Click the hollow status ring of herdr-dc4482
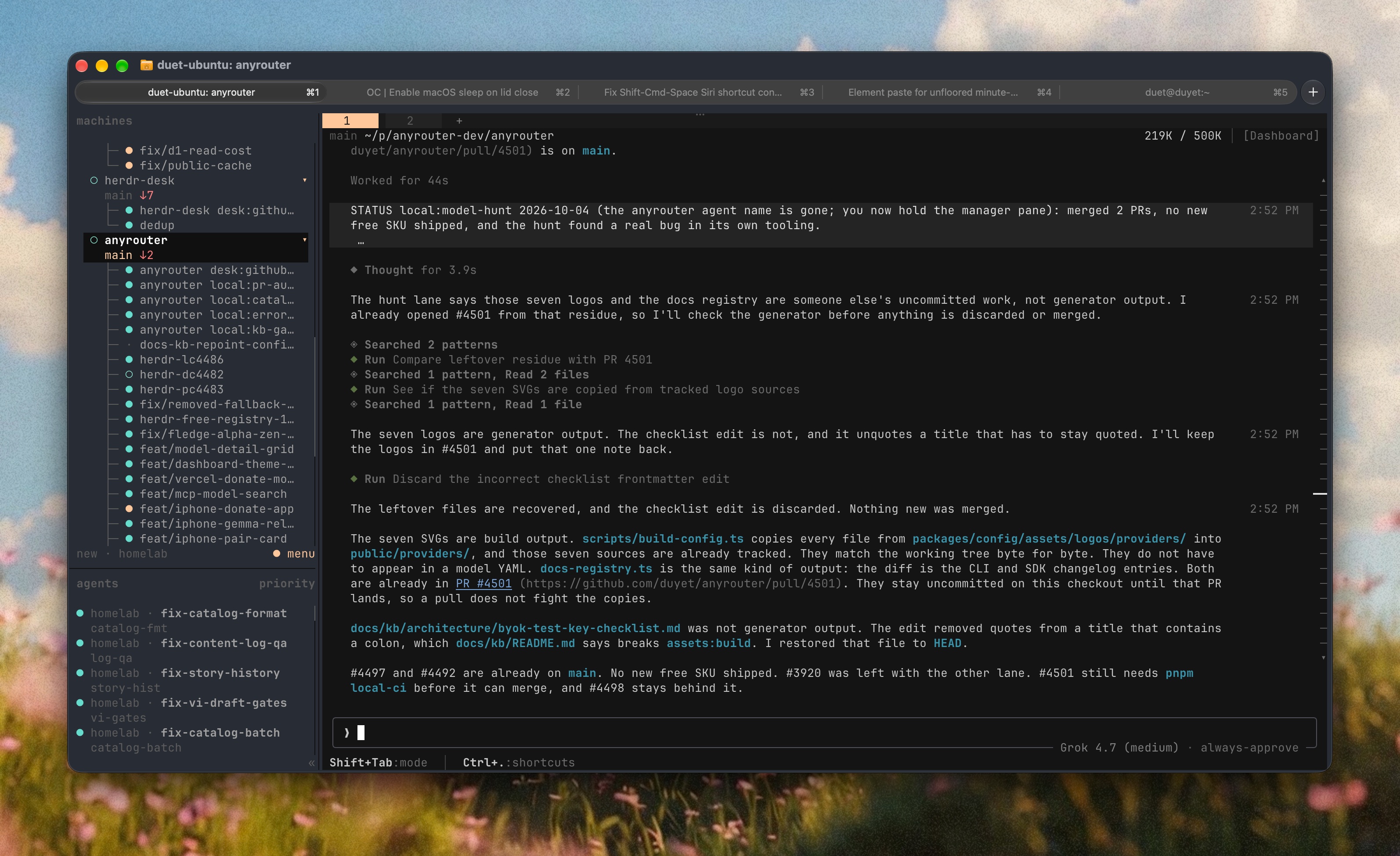The height and width of the screenshot is (856, 1400). (x=129, y=374)
